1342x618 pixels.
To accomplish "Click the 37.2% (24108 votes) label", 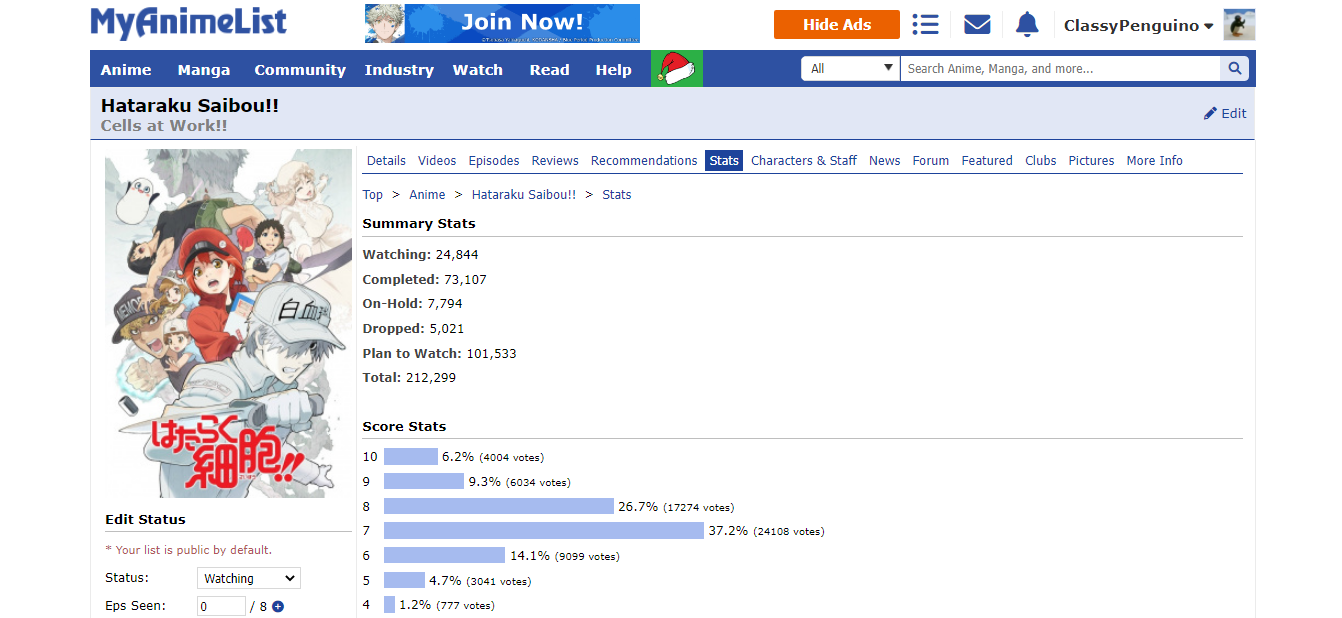I will (x=767, y=531).
